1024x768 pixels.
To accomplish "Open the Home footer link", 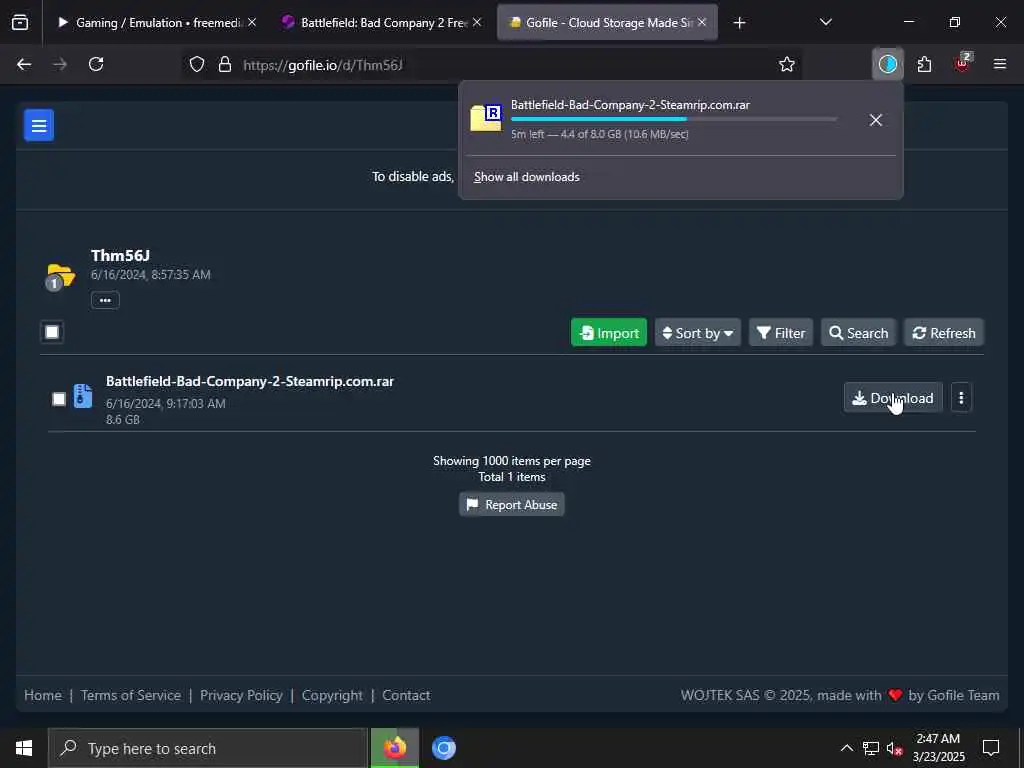I will click(43, 696).
